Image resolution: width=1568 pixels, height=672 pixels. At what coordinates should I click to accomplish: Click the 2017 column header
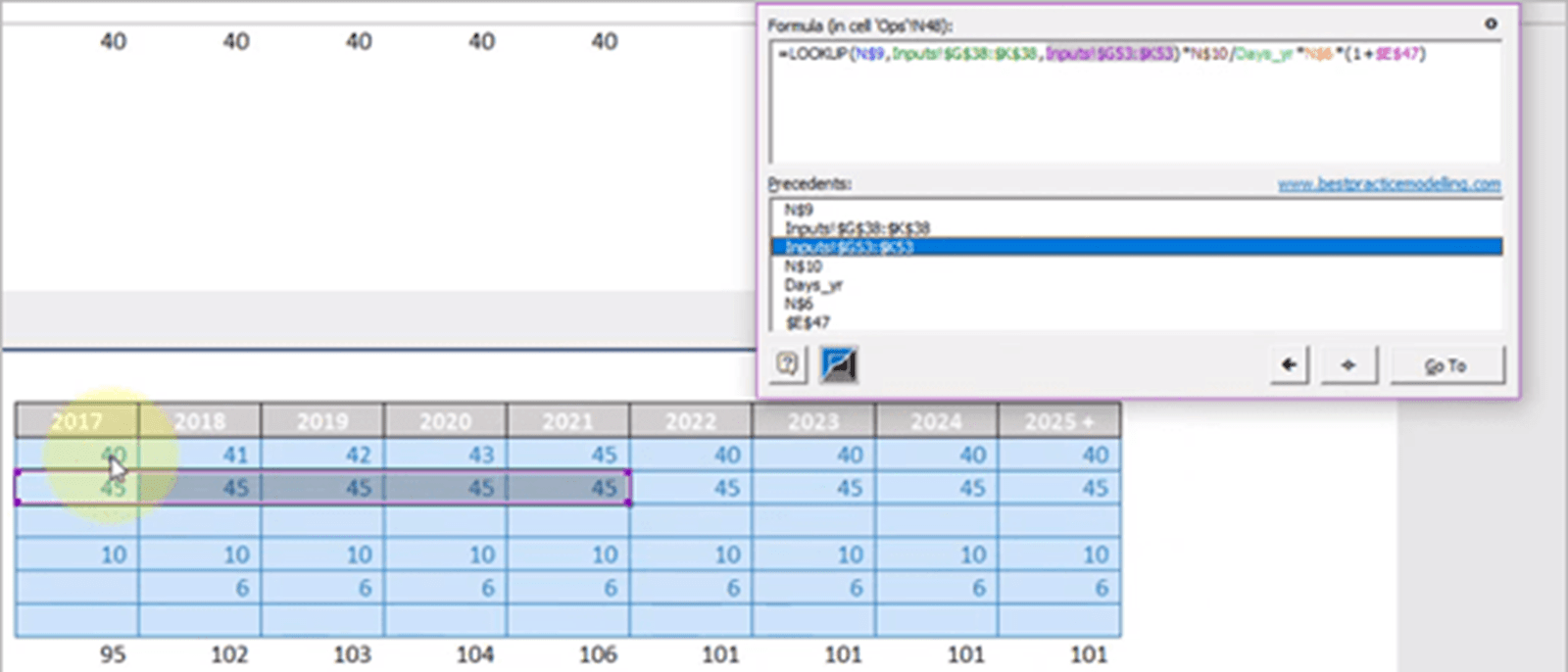(x=77, y=421)
